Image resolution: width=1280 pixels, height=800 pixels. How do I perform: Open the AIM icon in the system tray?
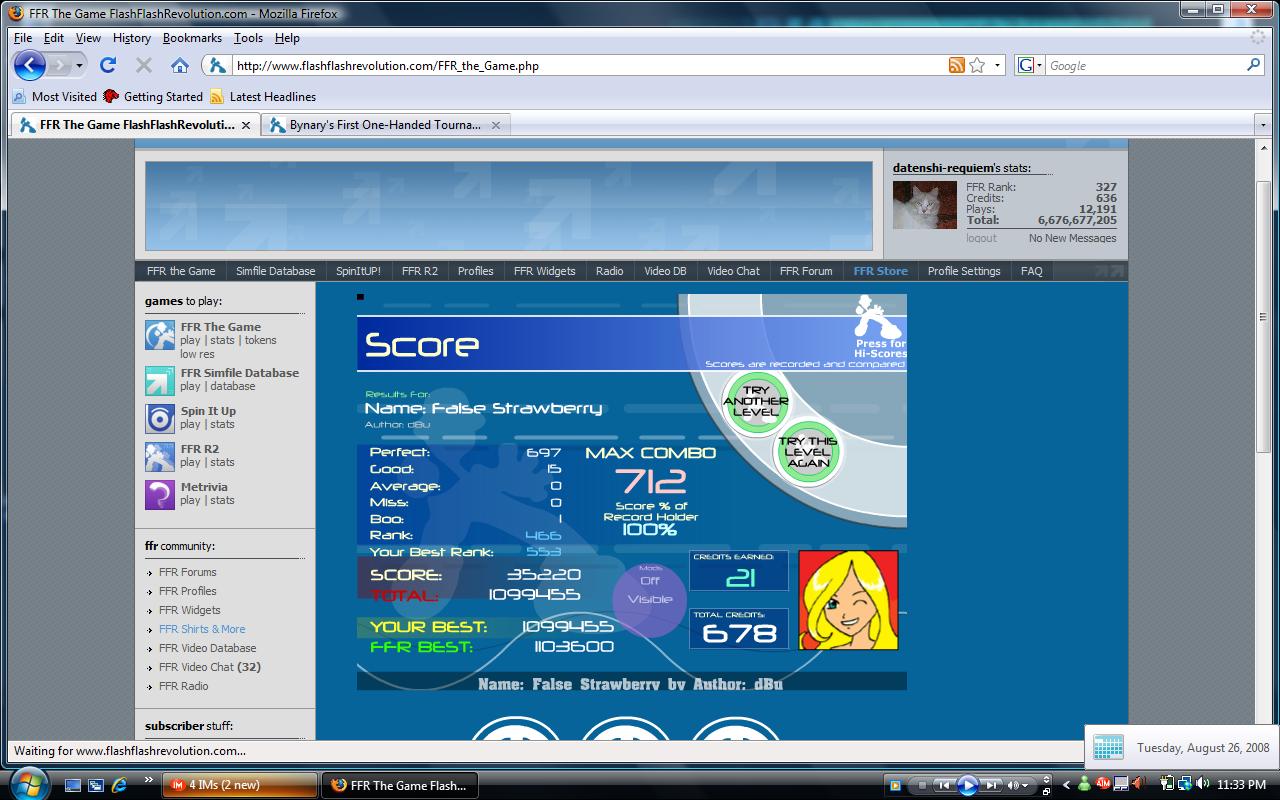pos(1103,784)
